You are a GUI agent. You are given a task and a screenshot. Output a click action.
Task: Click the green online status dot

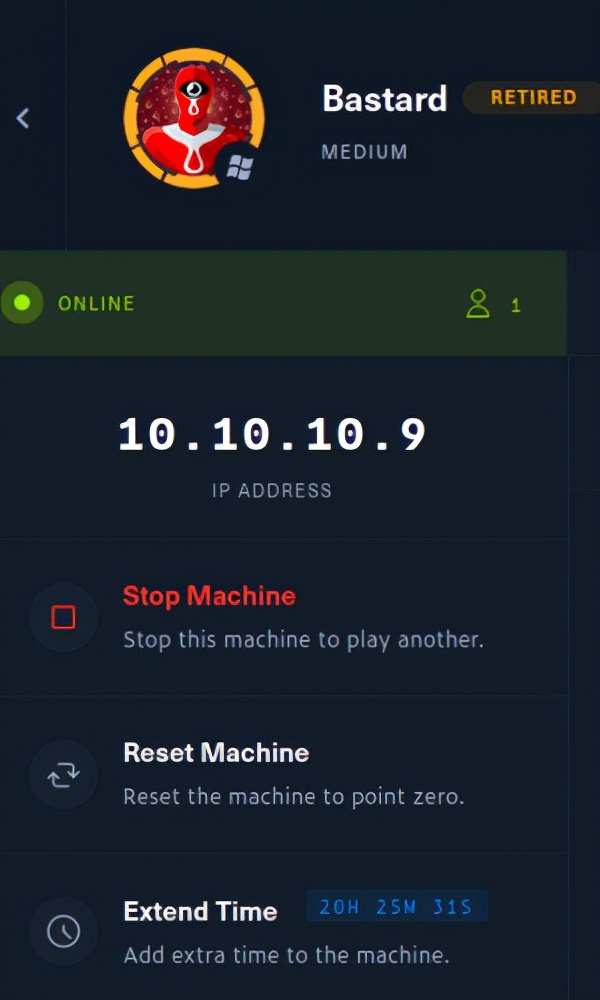tap(22, 303)
